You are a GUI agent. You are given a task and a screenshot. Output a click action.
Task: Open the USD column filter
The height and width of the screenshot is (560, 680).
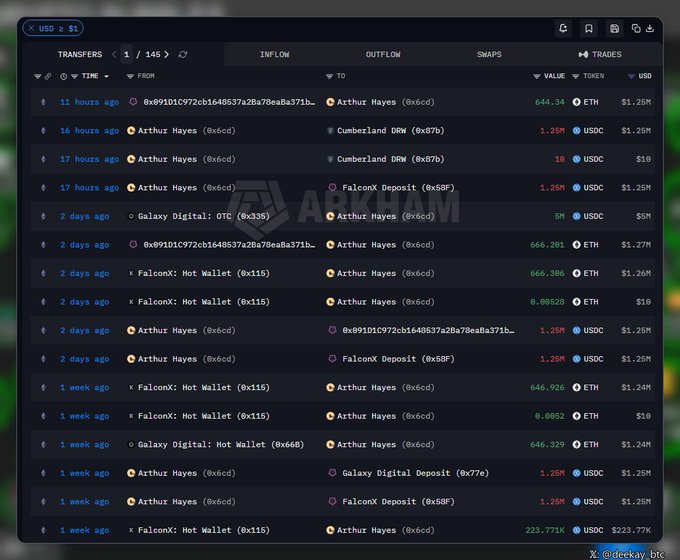(631, 76)
